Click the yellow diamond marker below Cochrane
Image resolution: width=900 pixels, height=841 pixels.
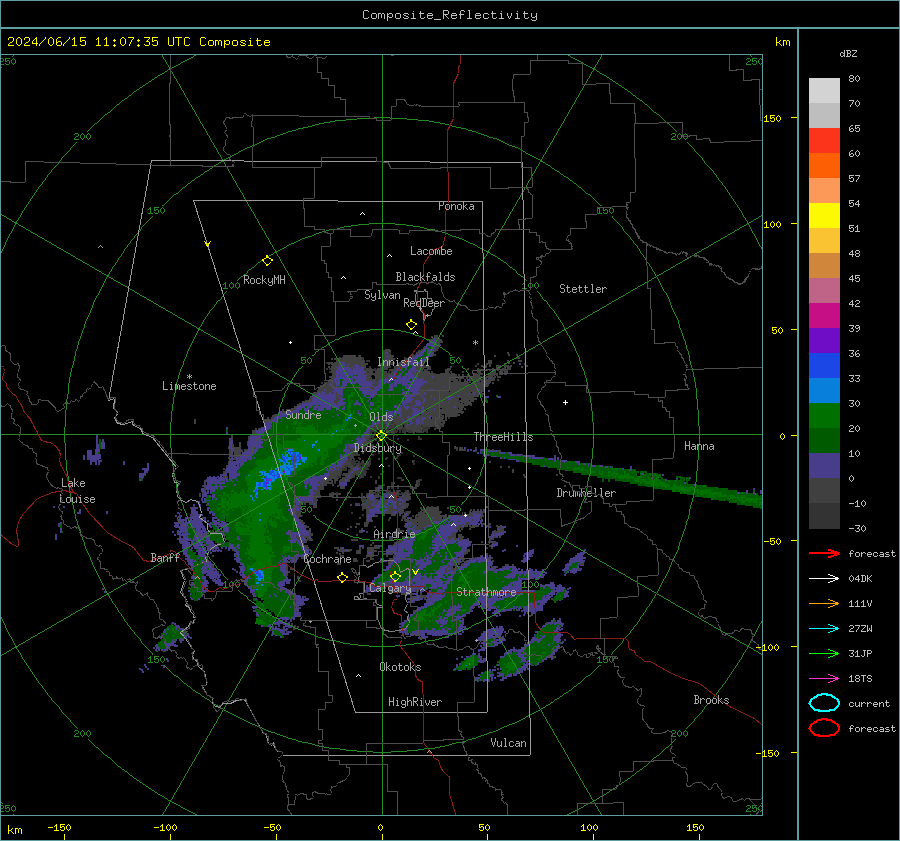[x=343, y=577]
